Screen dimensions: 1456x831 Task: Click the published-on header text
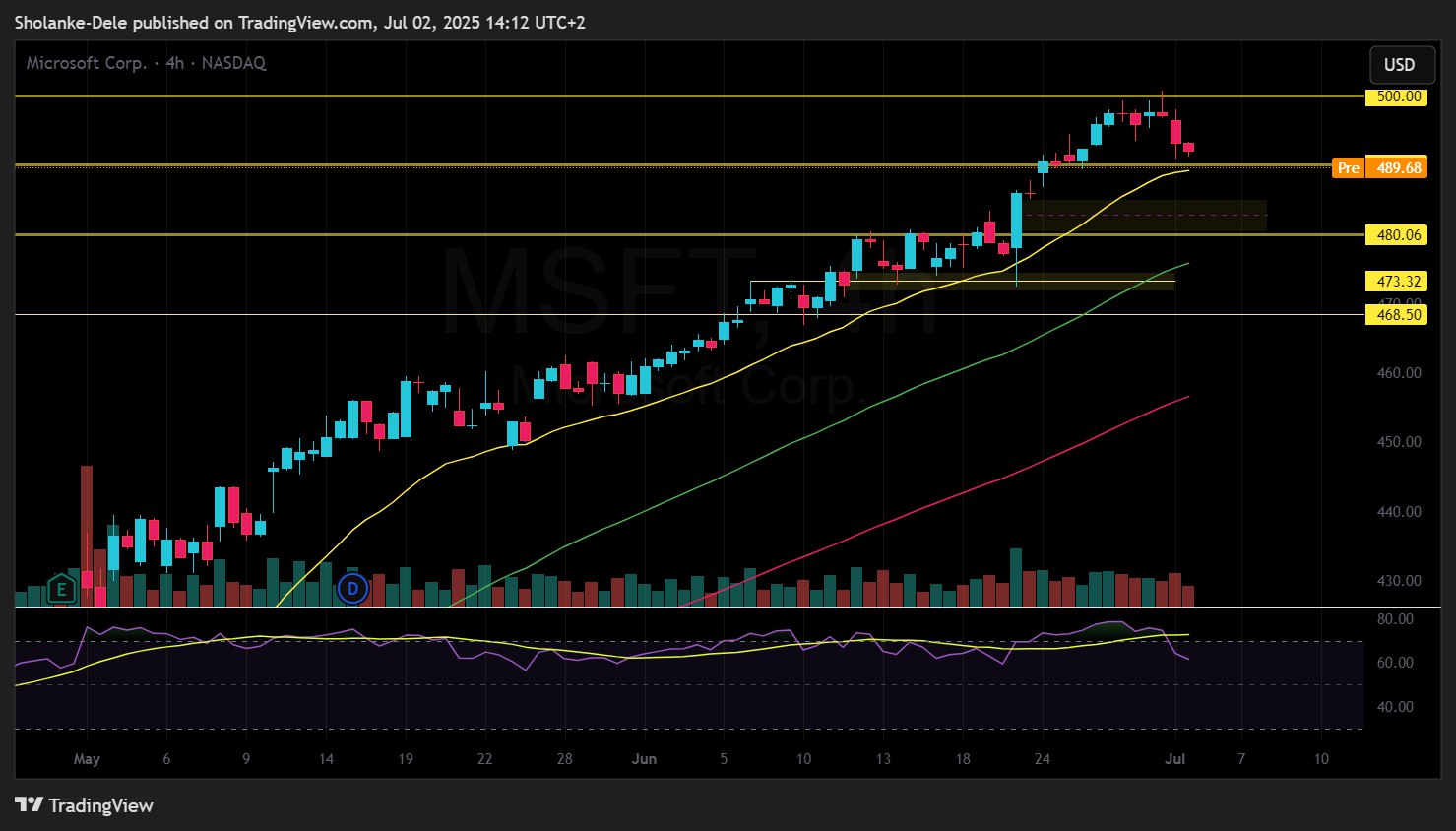pyautogui.click(x=299, y=22)
